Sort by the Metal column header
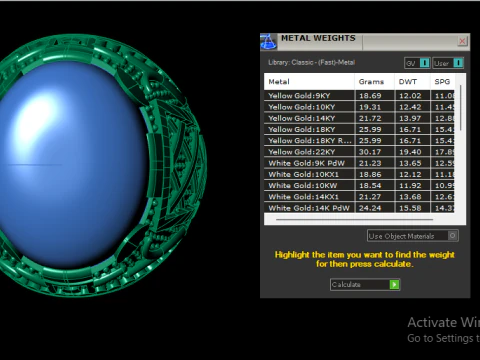 pos(309,82)
